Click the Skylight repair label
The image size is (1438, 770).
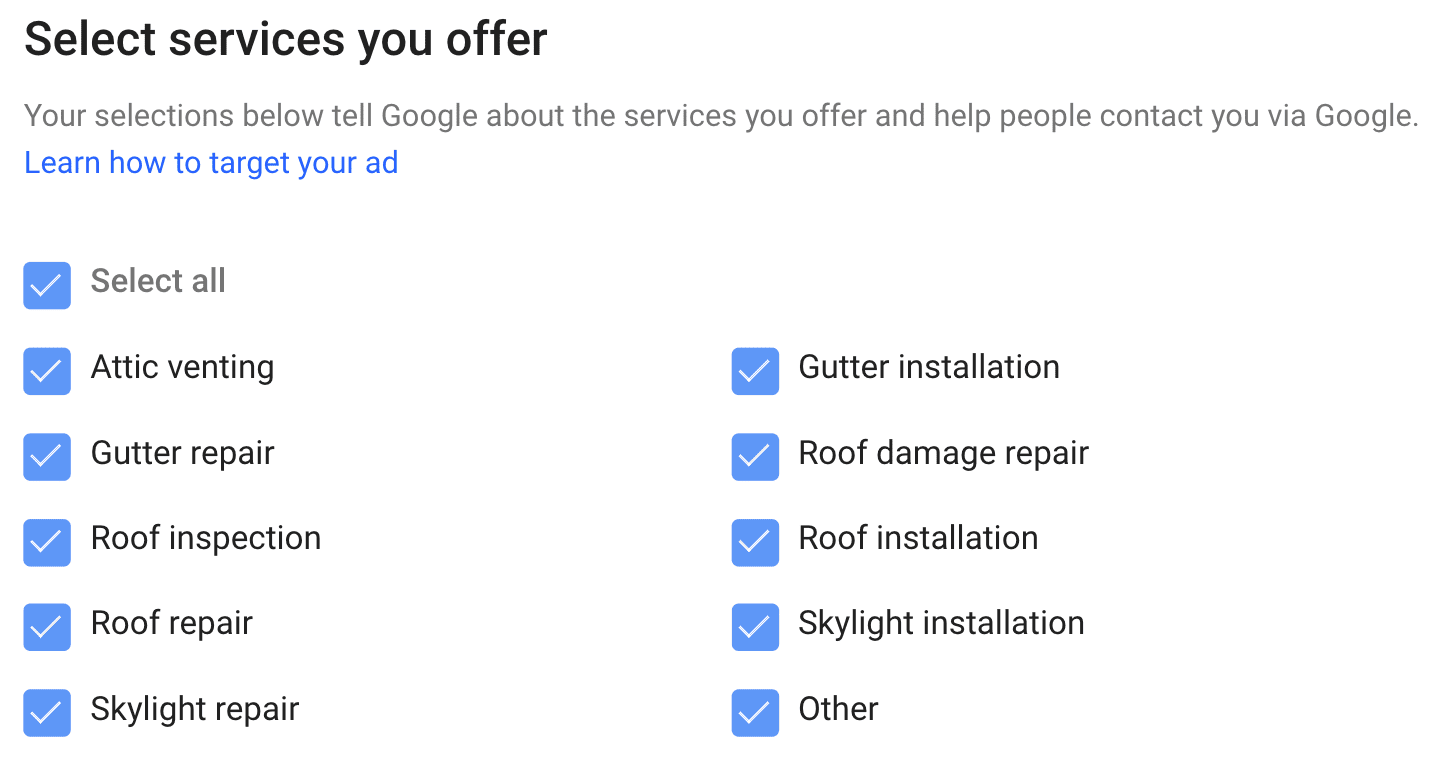(x=194, y=710)
